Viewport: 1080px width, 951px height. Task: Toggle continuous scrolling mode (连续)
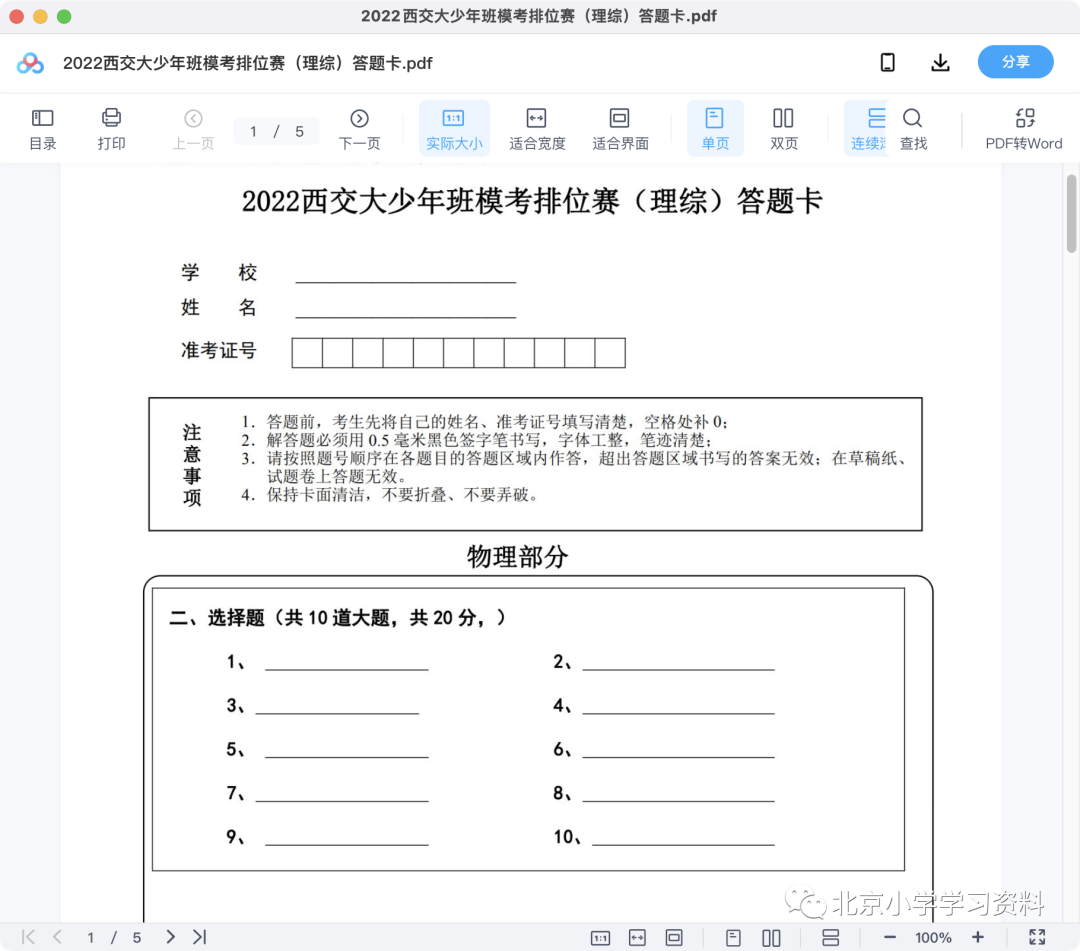coord(867,129)
